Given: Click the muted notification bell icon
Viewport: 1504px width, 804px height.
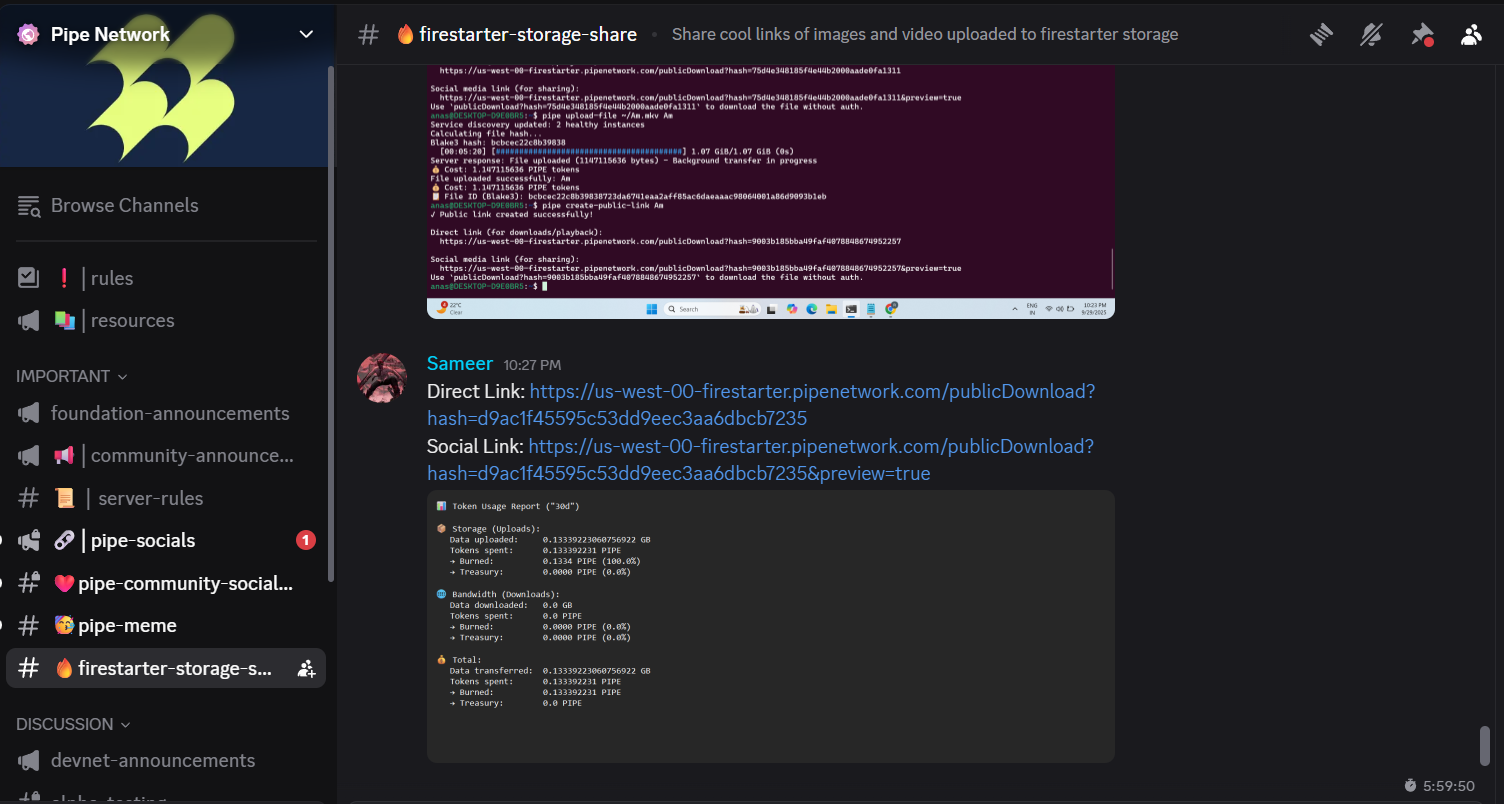Looking at the screenshot, I should pyautogui.click(x=1371, y=35).
